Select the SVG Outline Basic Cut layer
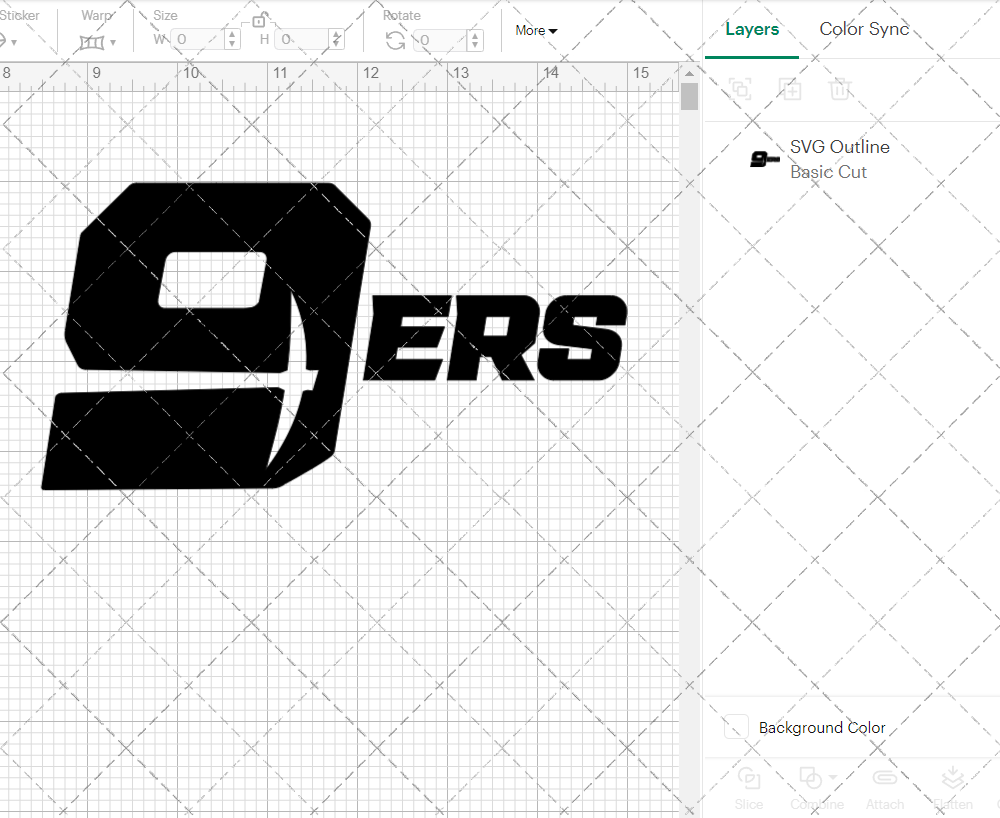Screen dimensions: 1000x818 [840, 158]
